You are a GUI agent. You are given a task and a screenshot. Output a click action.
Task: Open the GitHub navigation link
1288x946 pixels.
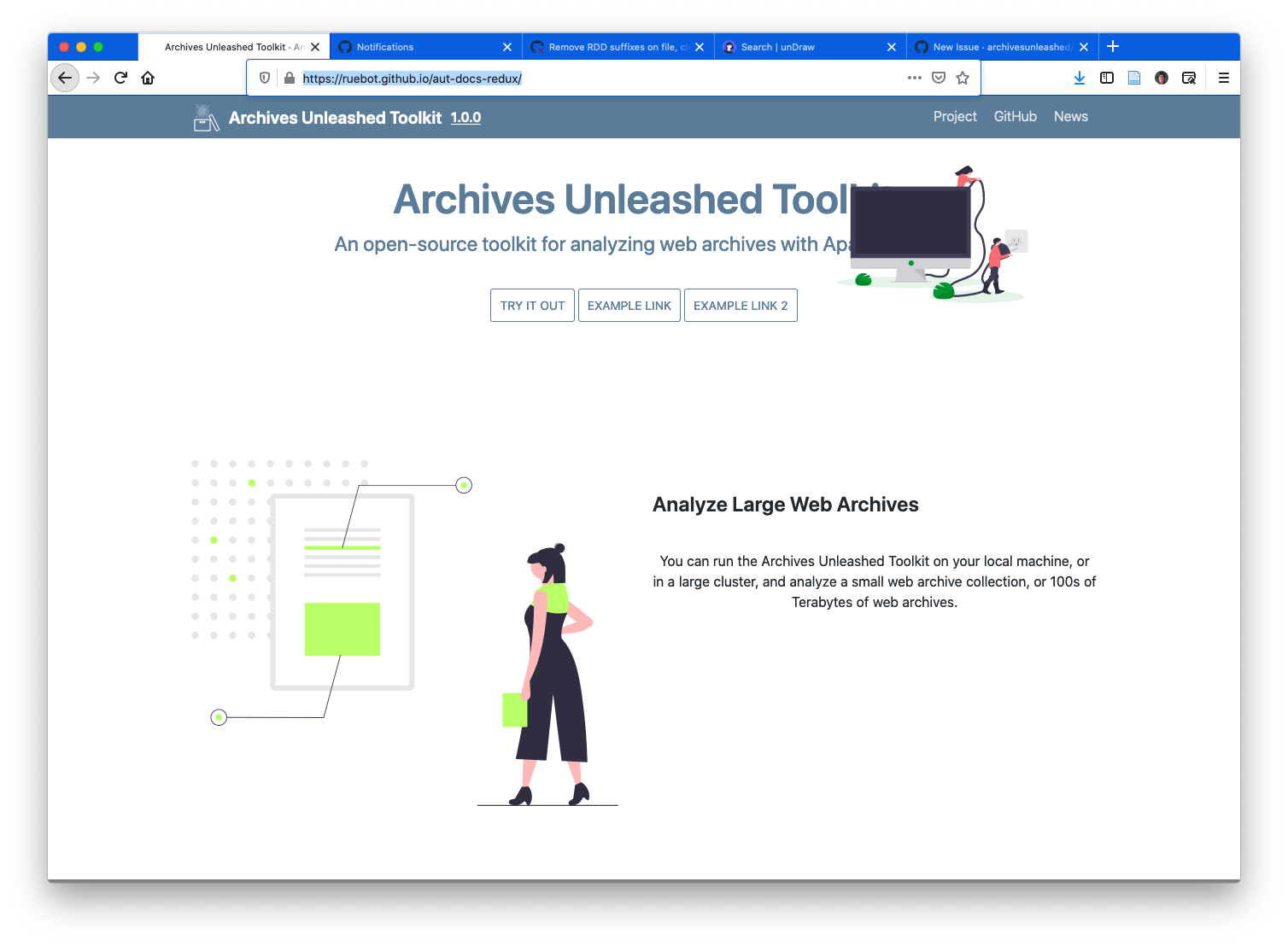[x=1015, y=117]
